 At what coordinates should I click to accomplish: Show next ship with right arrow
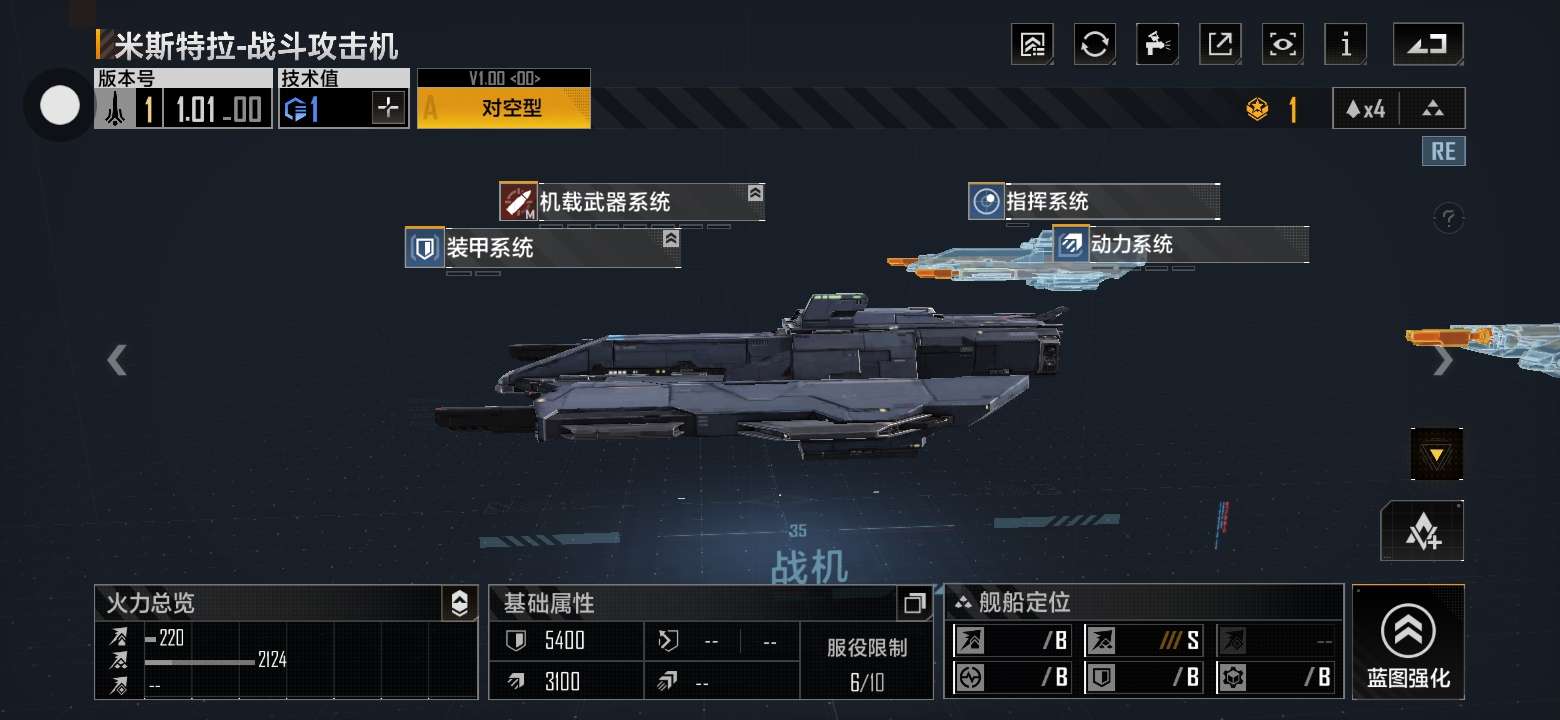(1442, 360)
